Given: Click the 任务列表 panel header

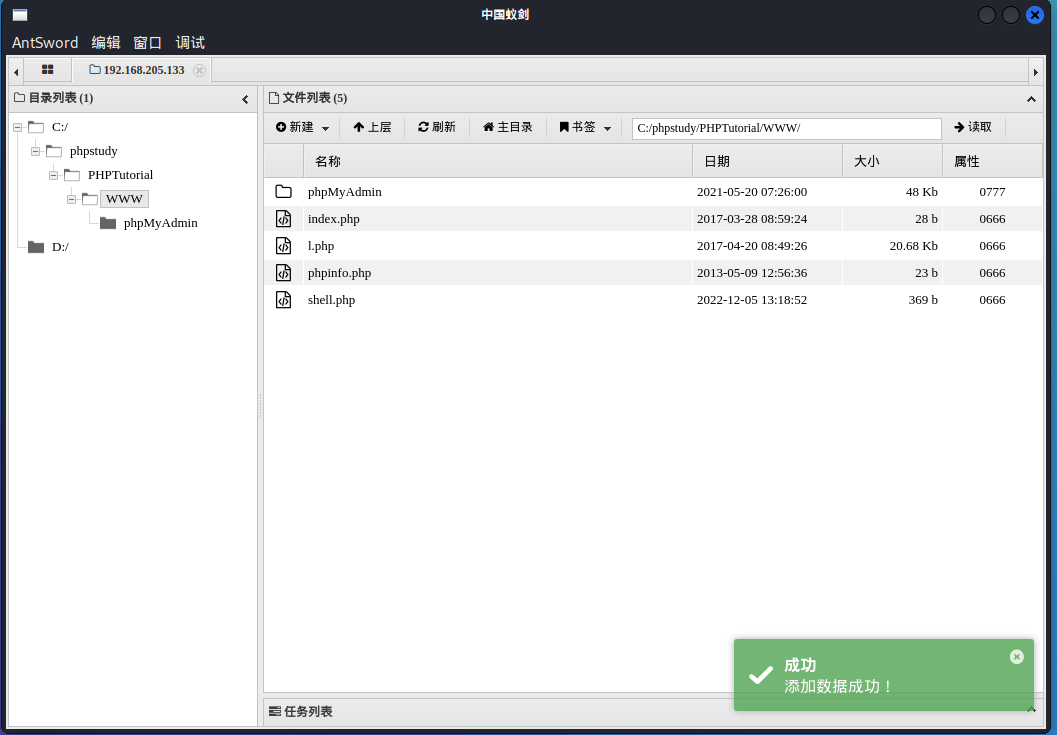Looking at the screenshot, I should point(652,711).
